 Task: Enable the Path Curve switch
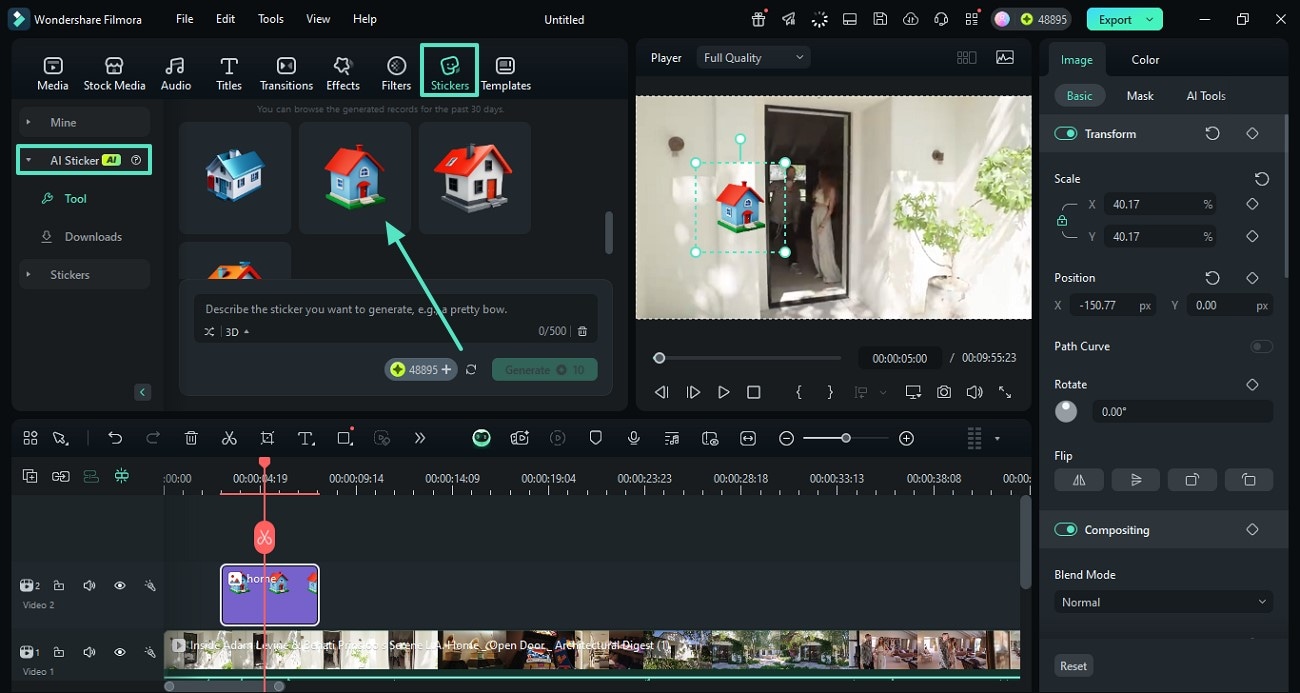click(x=1262, y=346)
